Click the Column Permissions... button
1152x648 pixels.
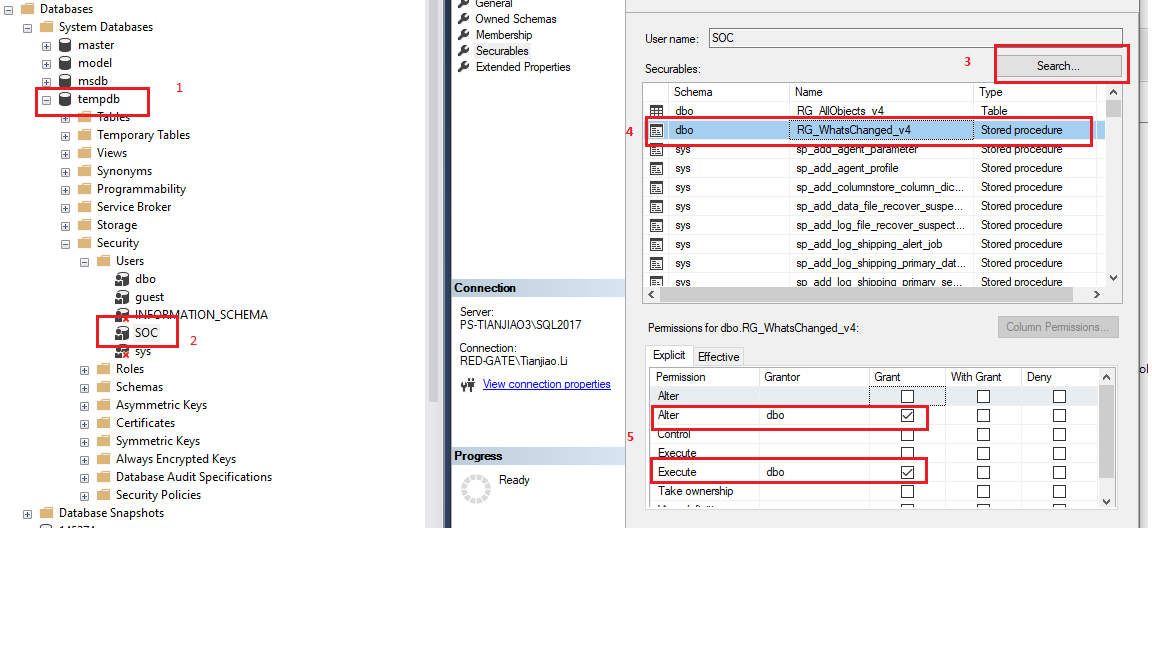(1058, 327)
